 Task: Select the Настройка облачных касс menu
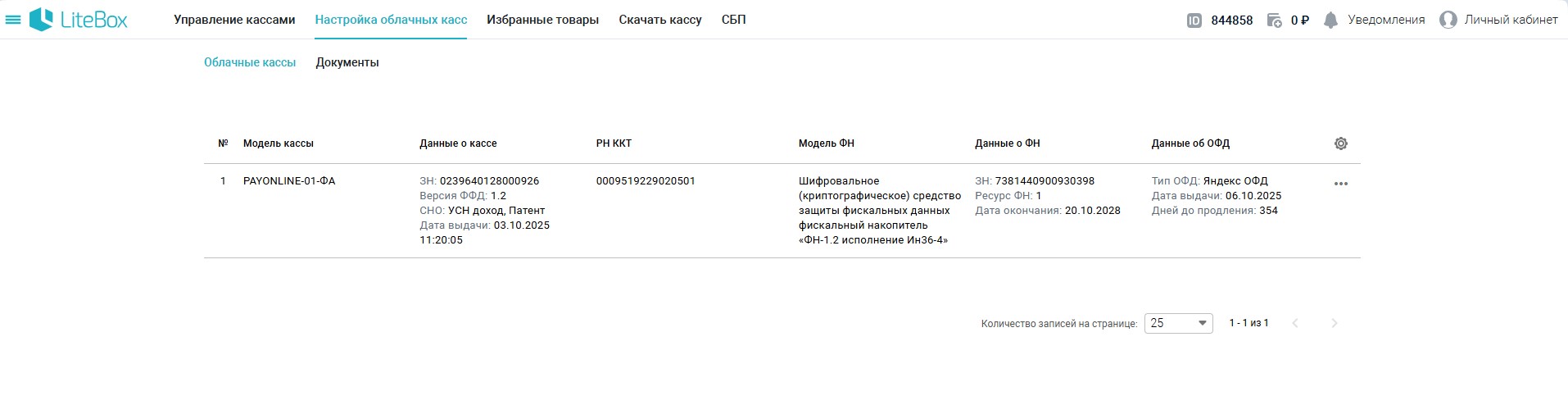pos(391,20)
